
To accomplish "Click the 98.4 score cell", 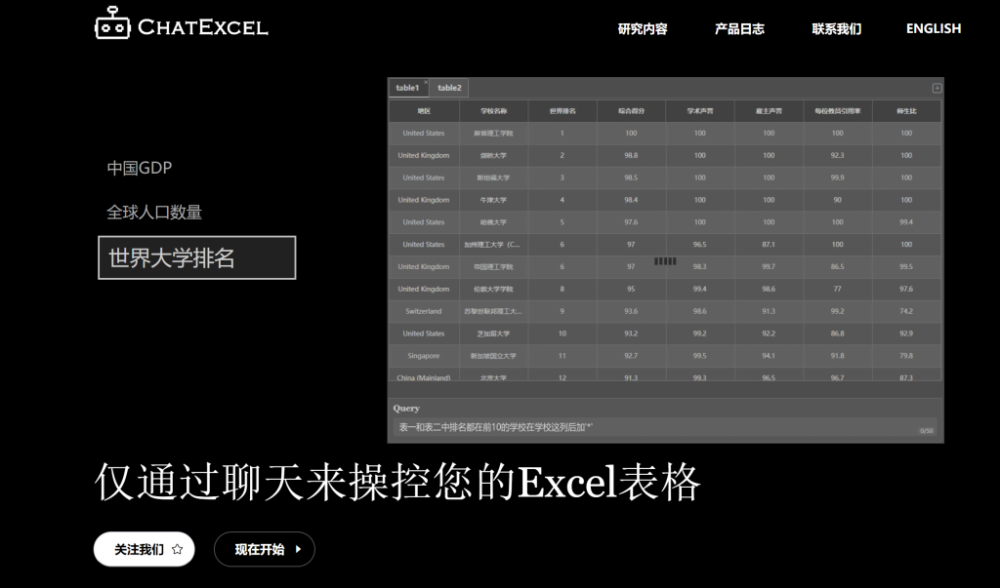I will pyautogui.click(x=631, y=200).
